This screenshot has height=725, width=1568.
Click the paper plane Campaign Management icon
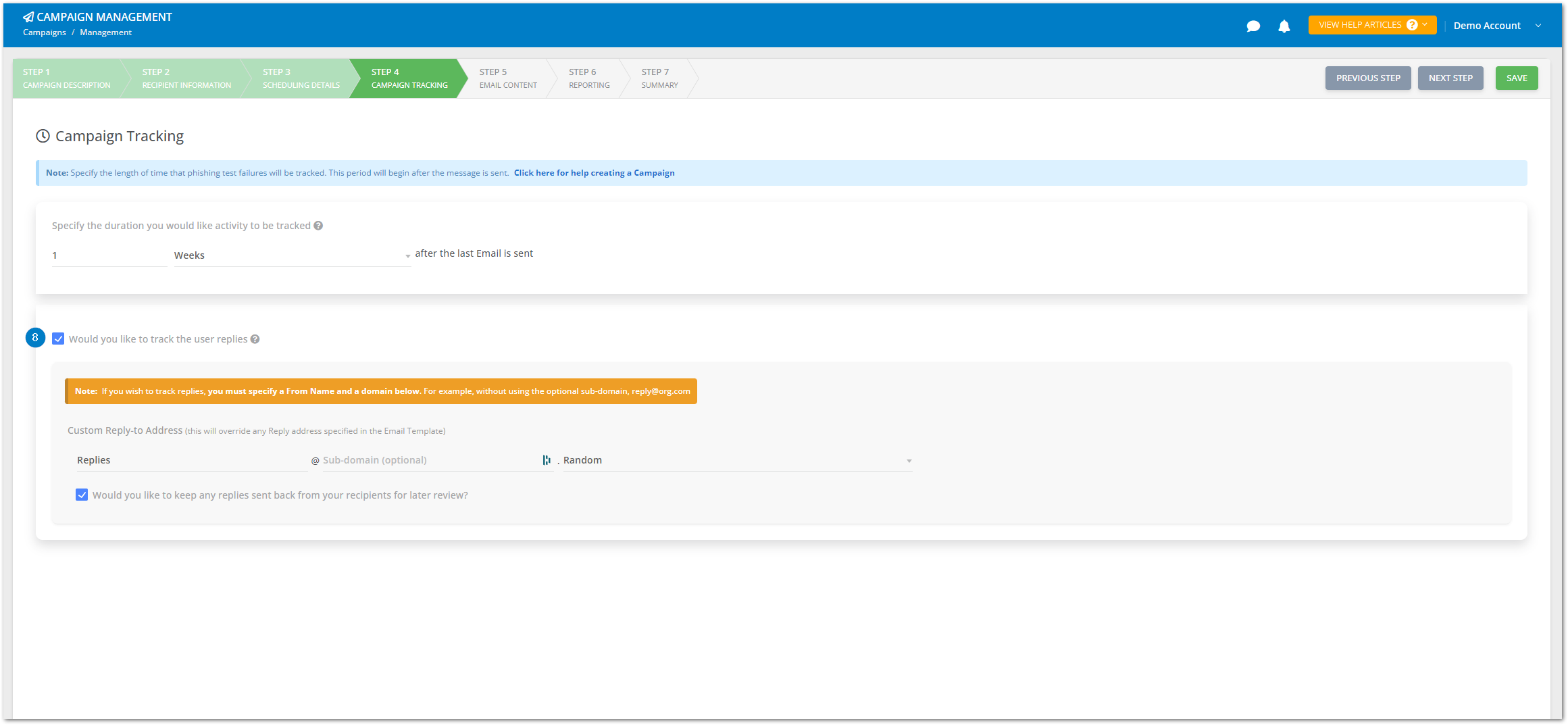[x=28, y=17]
